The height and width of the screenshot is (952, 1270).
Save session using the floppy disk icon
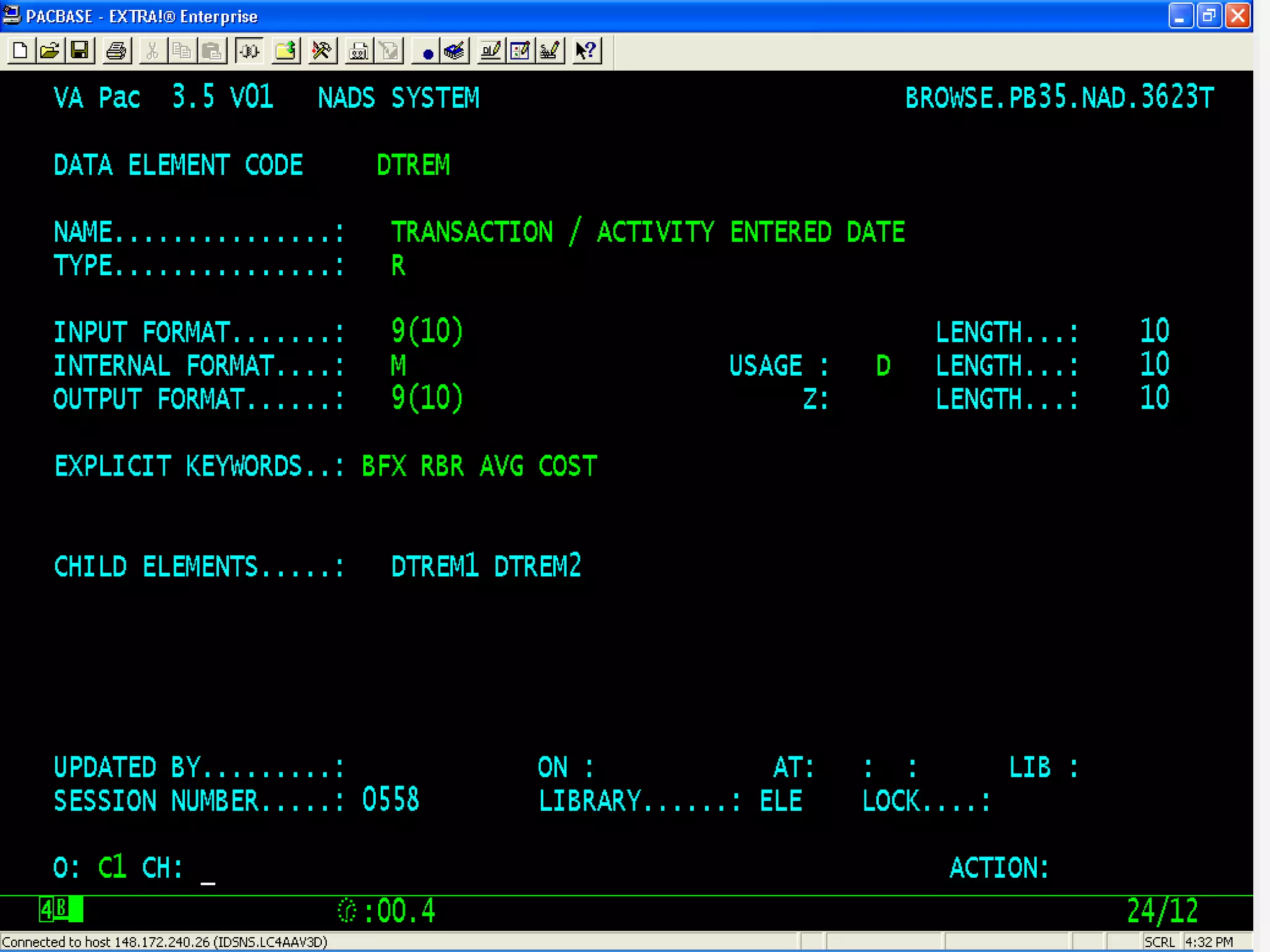(80, 51)
